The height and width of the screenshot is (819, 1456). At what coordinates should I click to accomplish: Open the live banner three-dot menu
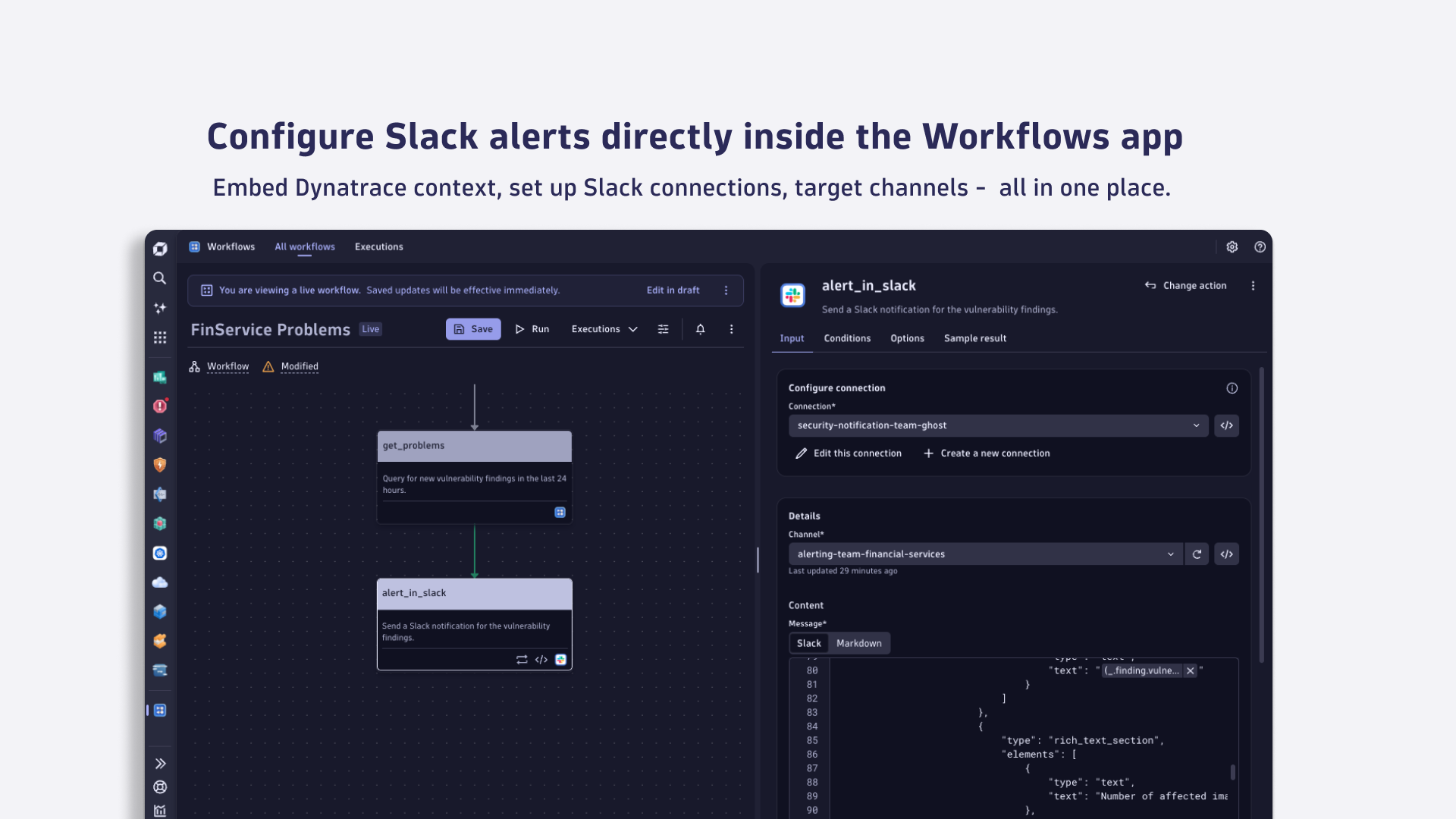tap(726, 290)
